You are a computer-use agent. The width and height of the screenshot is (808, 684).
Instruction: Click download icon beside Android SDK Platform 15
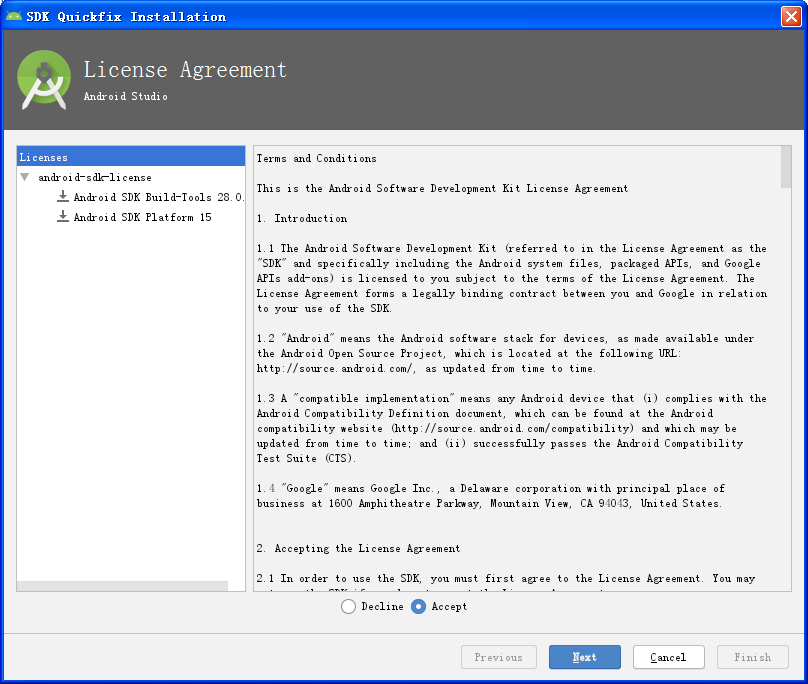(63, 216)
